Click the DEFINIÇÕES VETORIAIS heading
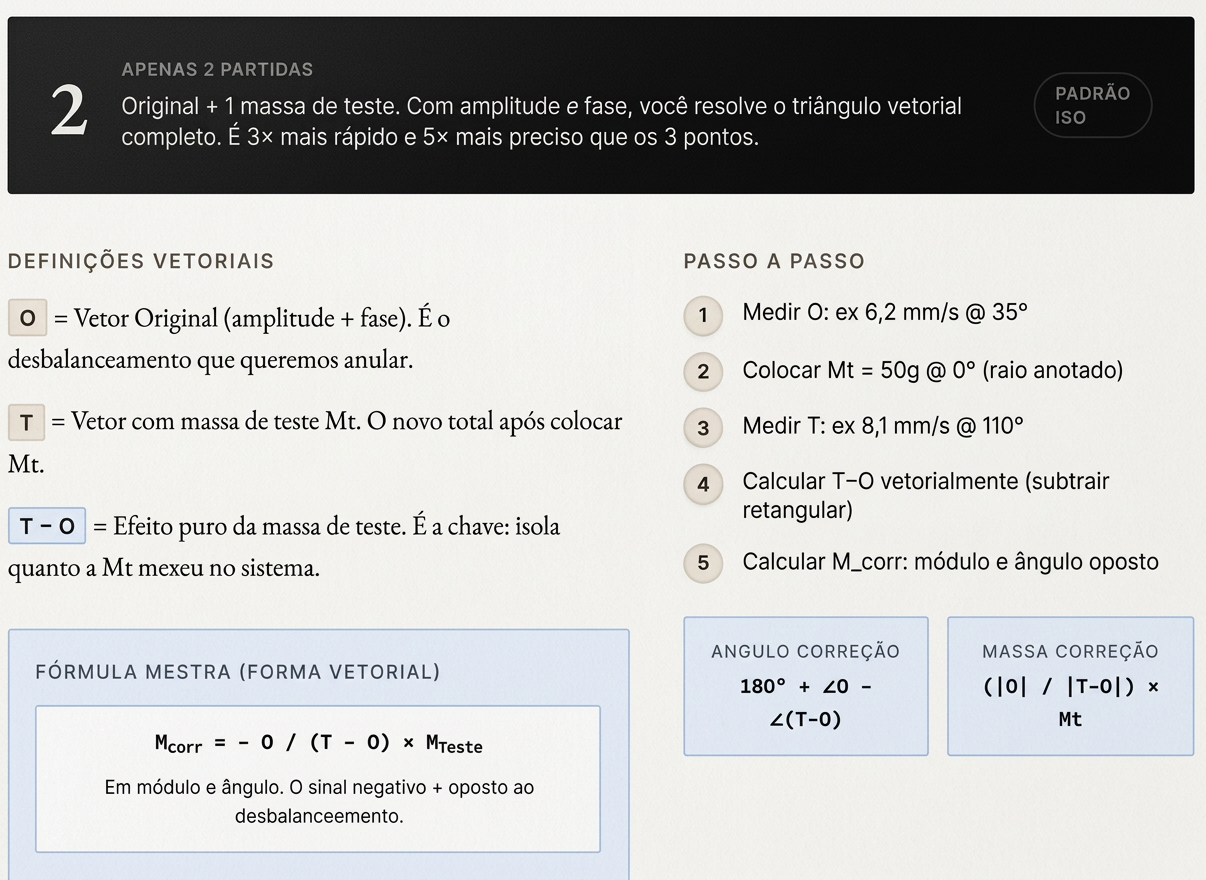This screenshot has width=1206, height=880. tap(141, 261)
